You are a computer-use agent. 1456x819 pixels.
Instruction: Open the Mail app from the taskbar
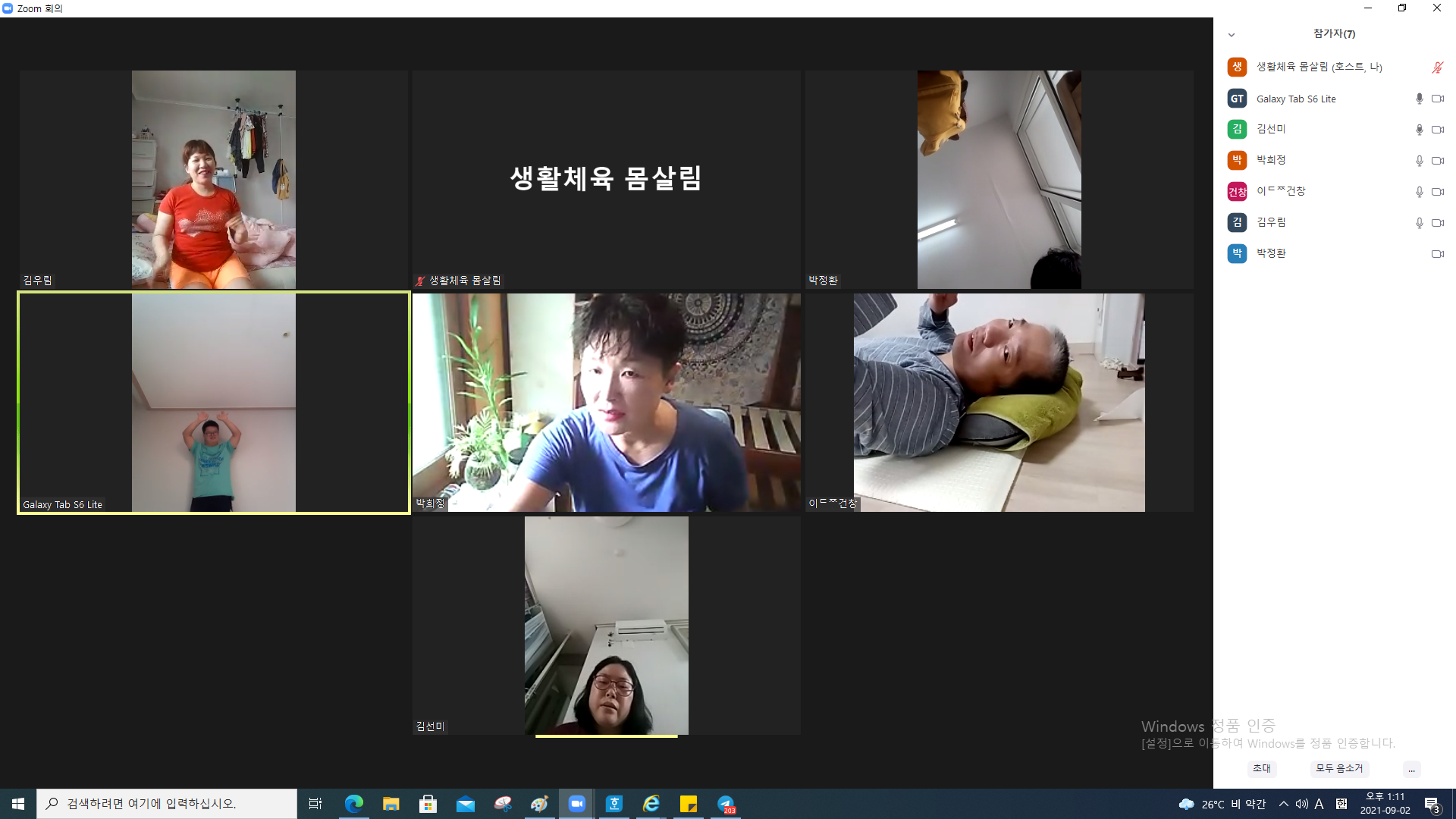click(465, 804)
